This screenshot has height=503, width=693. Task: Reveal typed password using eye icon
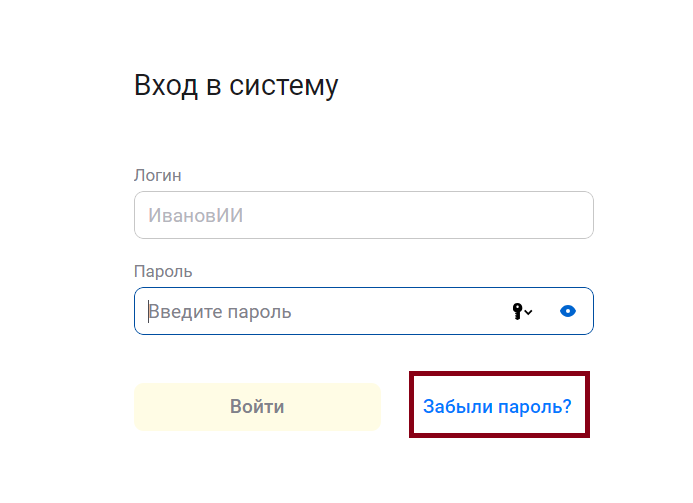pyautogui.click(x=568, y=311)
